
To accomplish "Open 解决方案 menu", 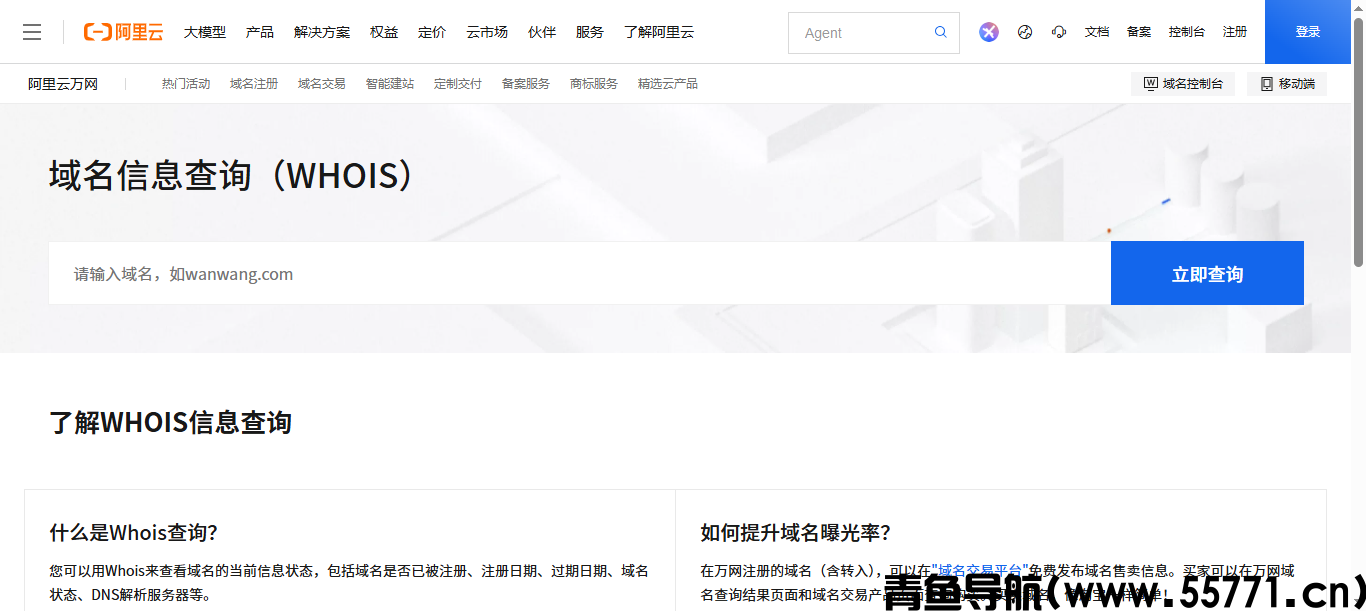I will pyautogui.click(x=322, y=32).
